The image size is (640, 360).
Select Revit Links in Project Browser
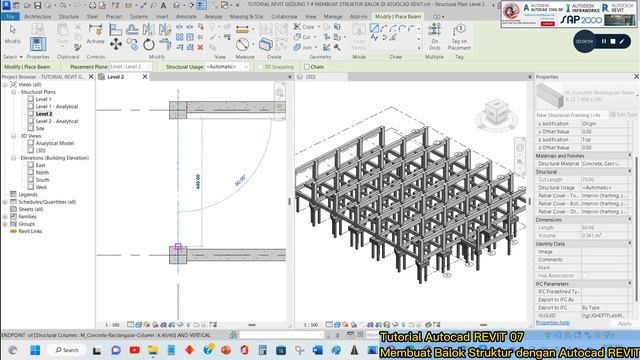pyautogui.click(x=30, y=231)
